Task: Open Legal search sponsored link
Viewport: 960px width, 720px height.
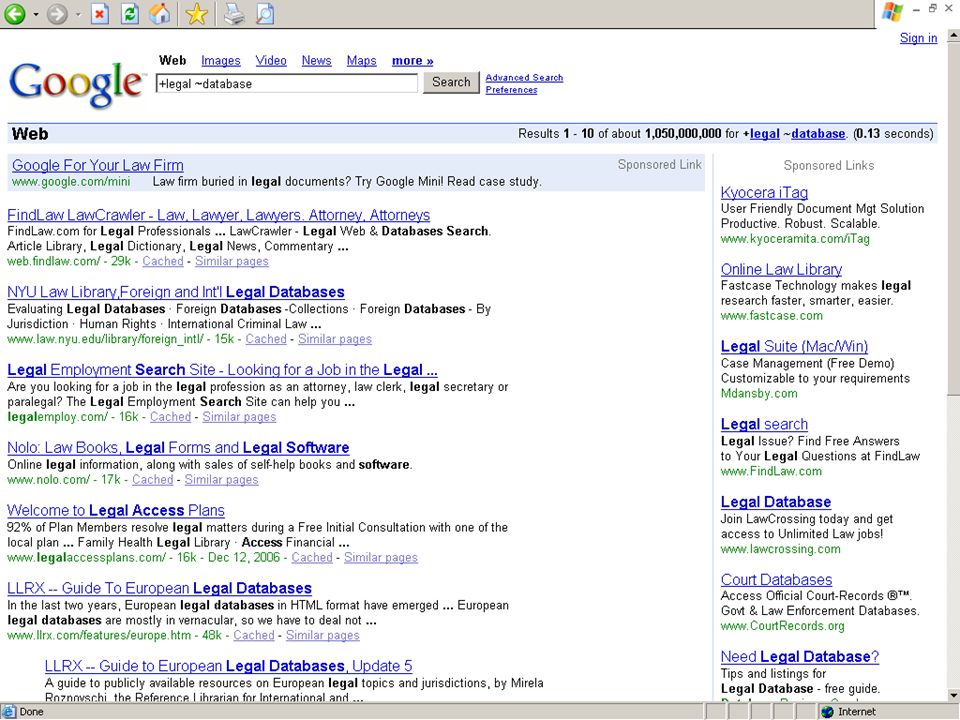Action: coord(764,424)
